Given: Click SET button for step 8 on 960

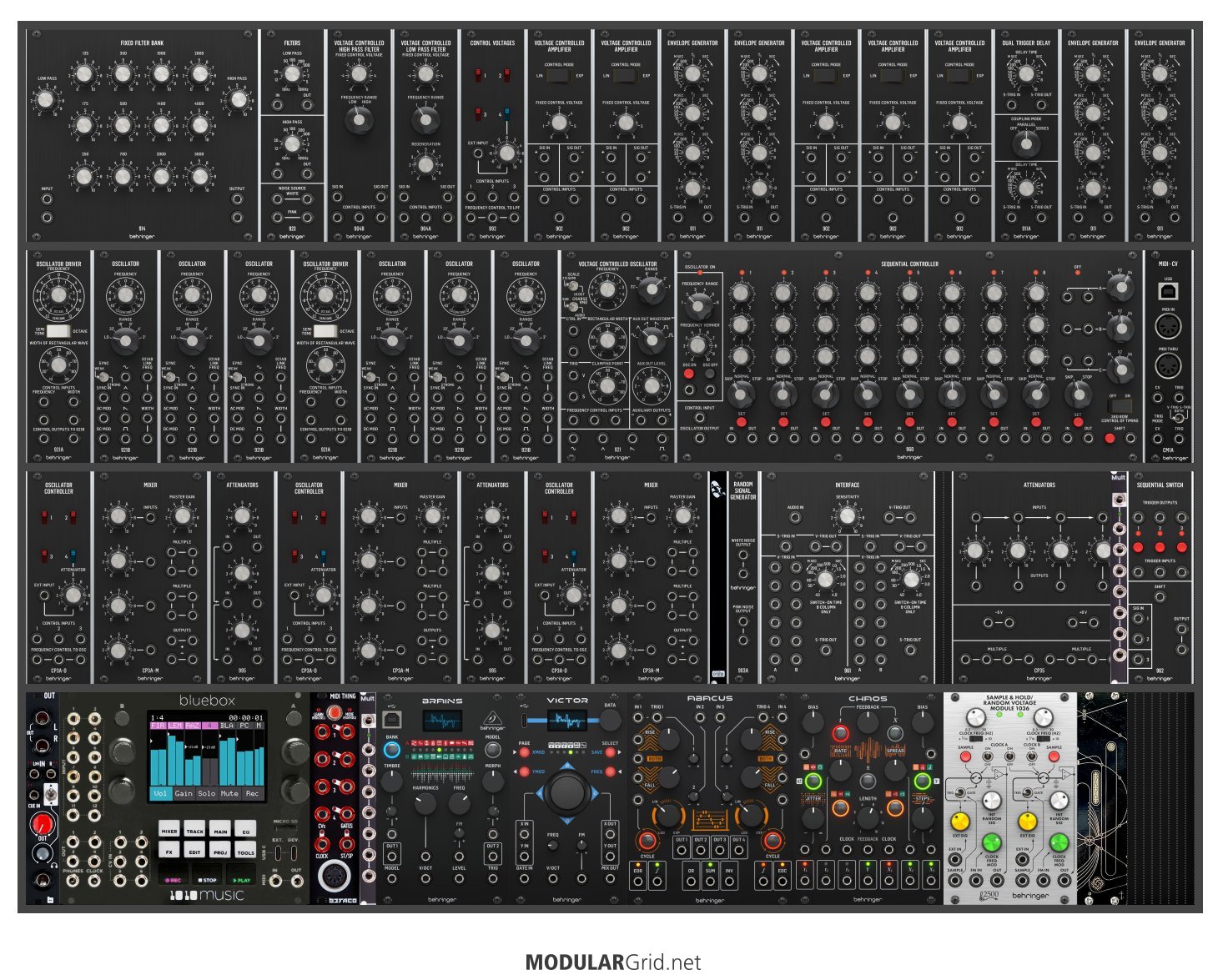Looking at the screenshot, I should click(1035, 421).
